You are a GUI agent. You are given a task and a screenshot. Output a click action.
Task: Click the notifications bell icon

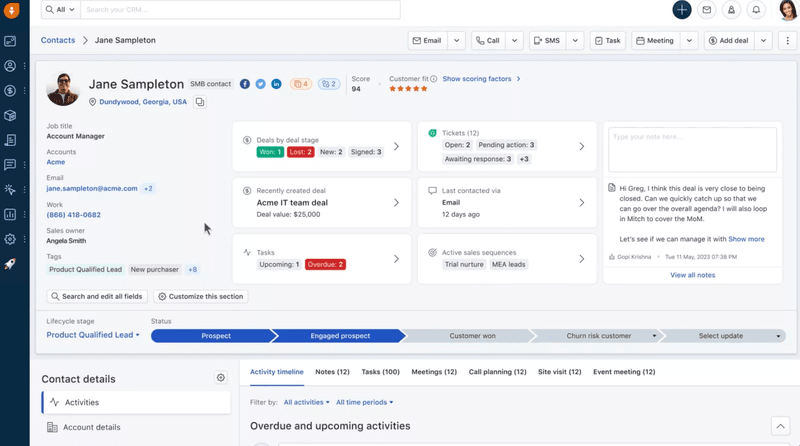click(756, 10)
